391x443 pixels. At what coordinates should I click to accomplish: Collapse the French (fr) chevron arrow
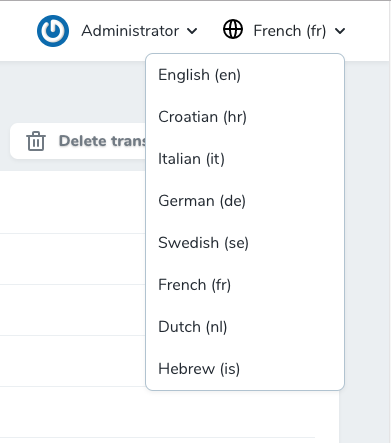(340, 31)
